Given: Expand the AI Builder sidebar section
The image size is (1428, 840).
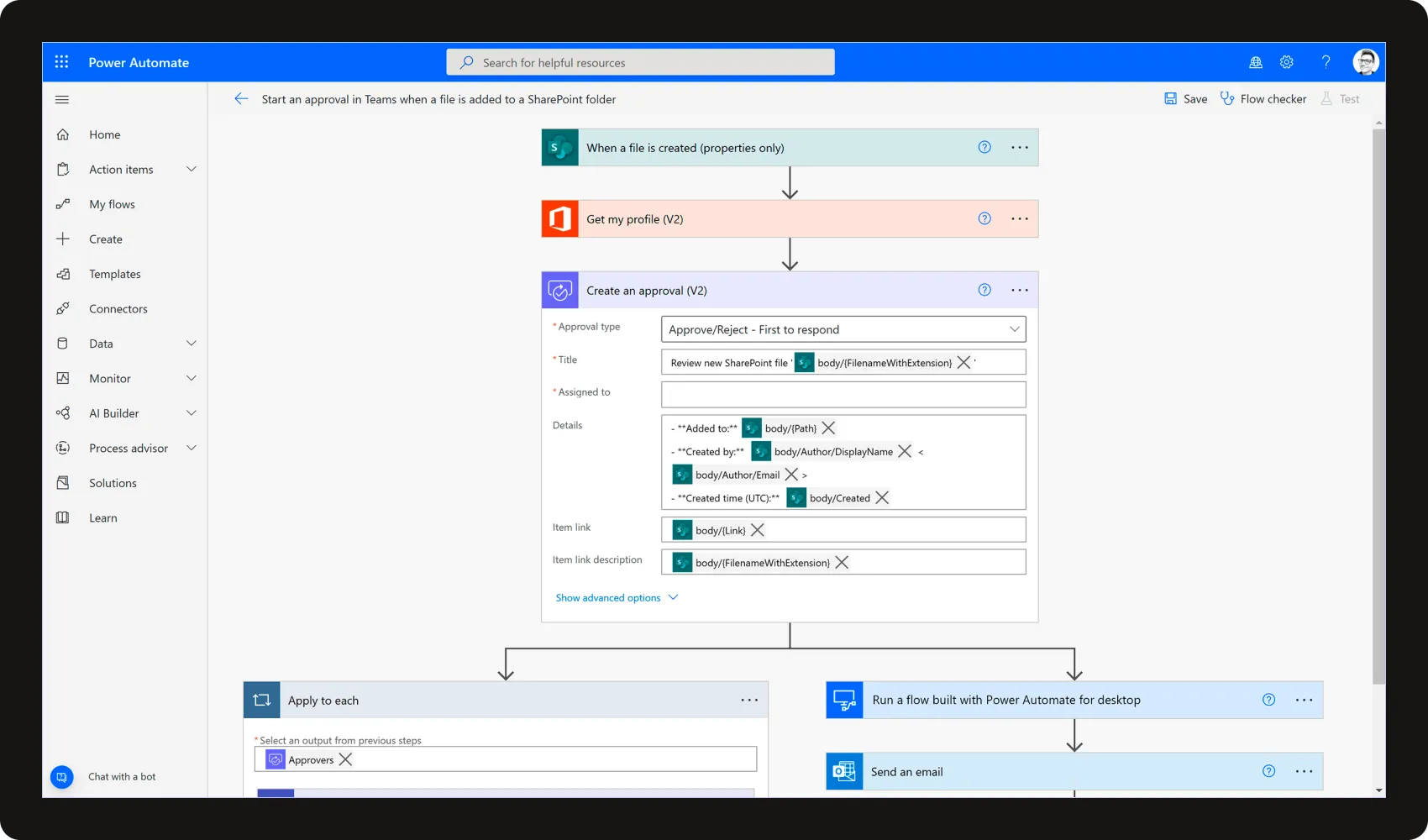Looking at the screenshot, I should 191,412.
